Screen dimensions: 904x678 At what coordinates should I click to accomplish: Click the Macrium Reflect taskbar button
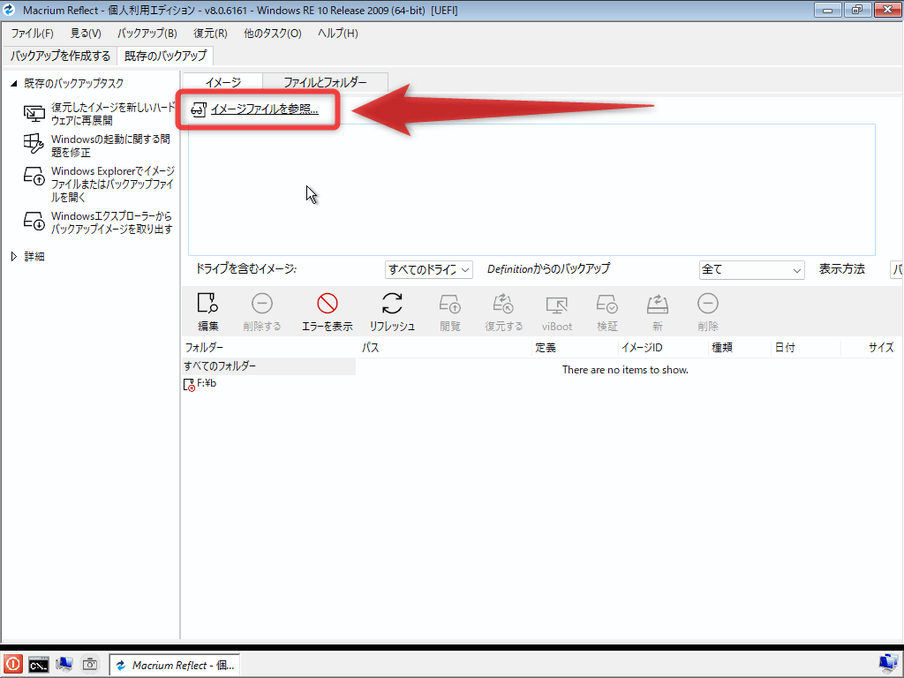click(x=175, y=665)
